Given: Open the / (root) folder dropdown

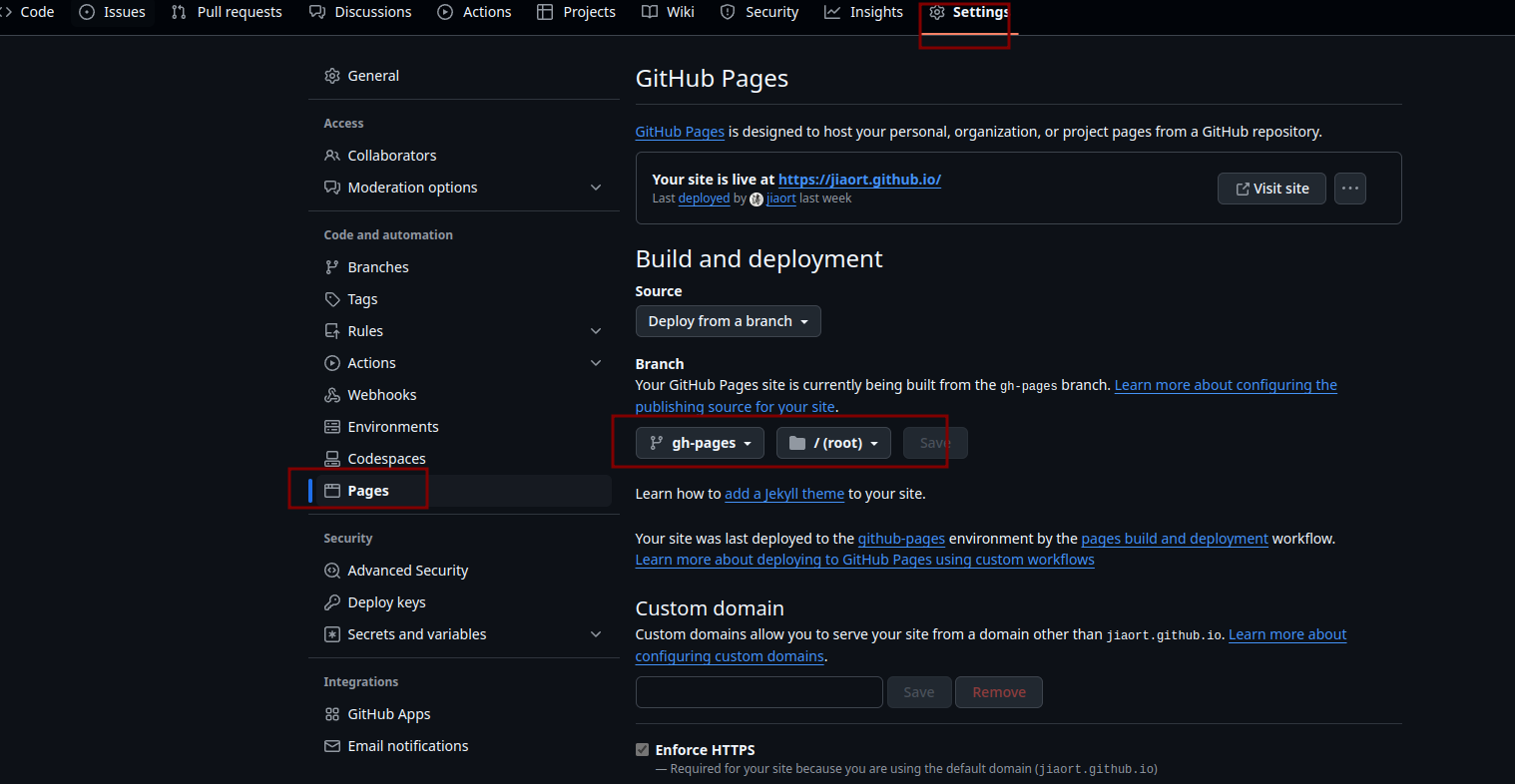Looking at the screenshot, I should (x=833, y=443).
